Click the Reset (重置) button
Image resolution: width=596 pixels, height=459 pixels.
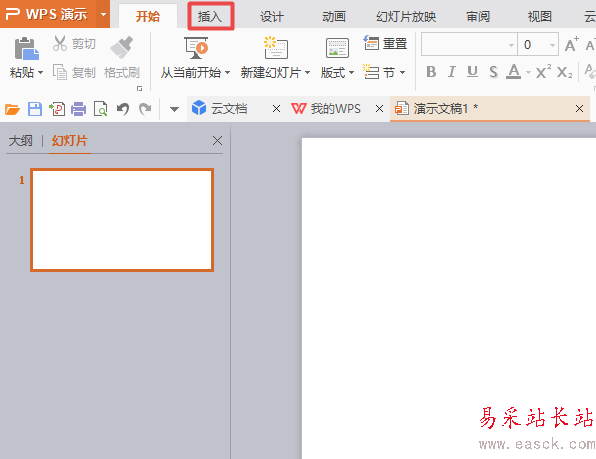pyautogui.click(x=385, y=43)
